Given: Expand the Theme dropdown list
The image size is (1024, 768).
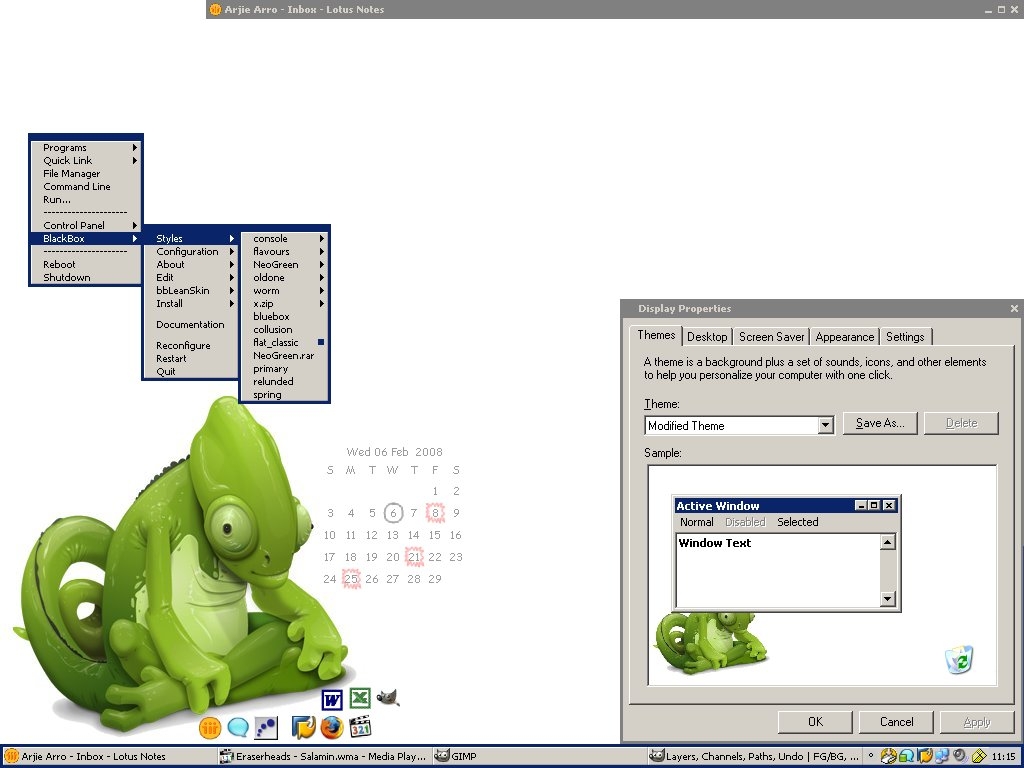Looking at the screenshot, I should coord(825,425).
